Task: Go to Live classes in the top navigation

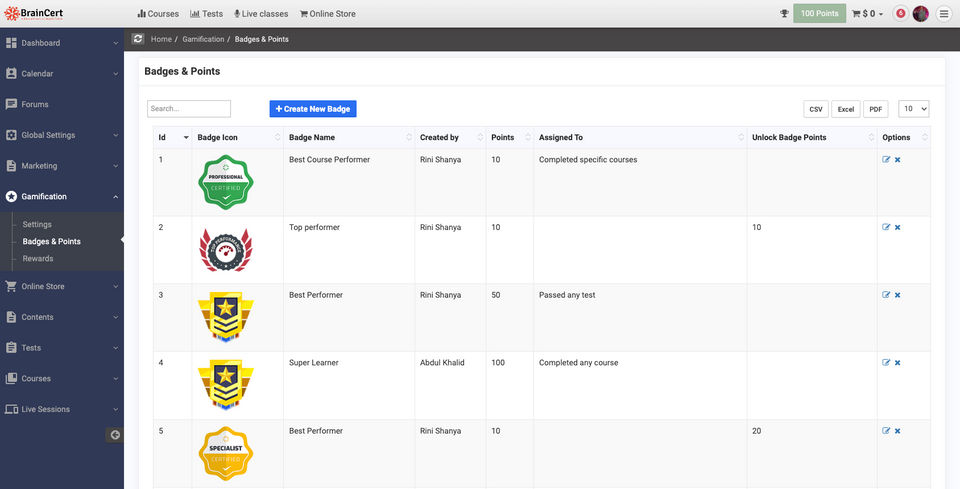Action: pyautogui.click(x=260, y=14)
